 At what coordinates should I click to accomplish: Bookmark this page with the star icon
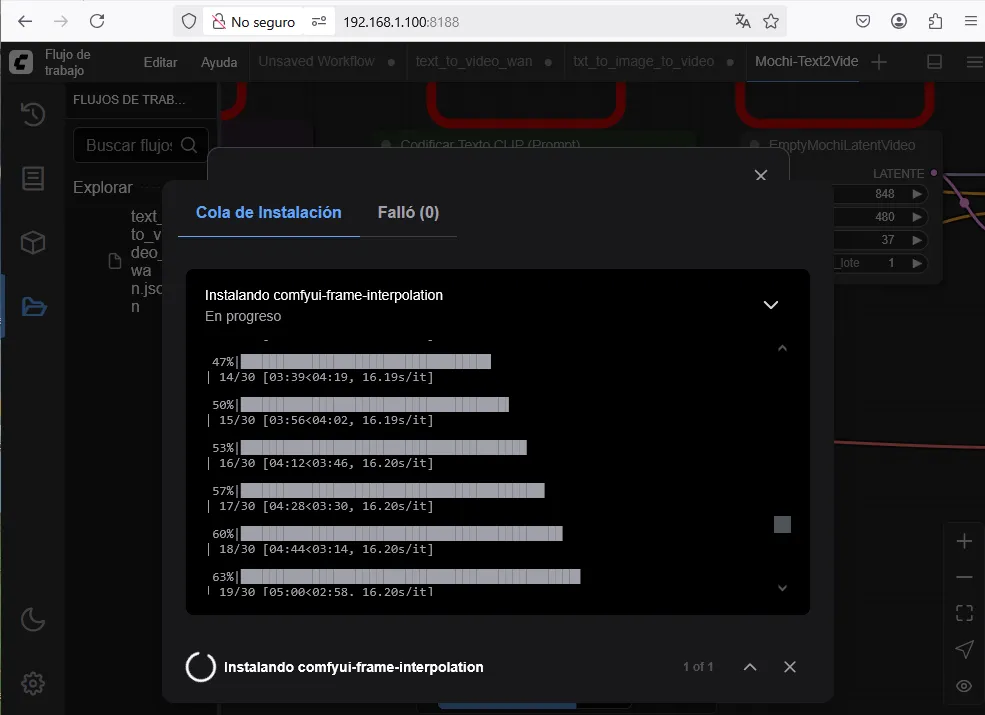[771, 21]
